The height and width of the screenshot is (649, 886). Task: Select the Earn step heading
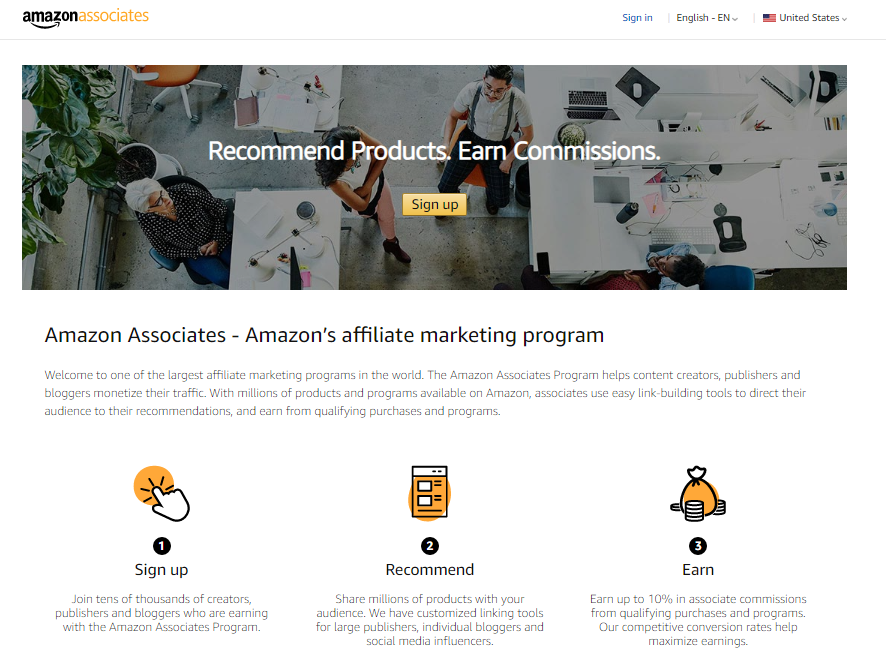click(698, 569)
